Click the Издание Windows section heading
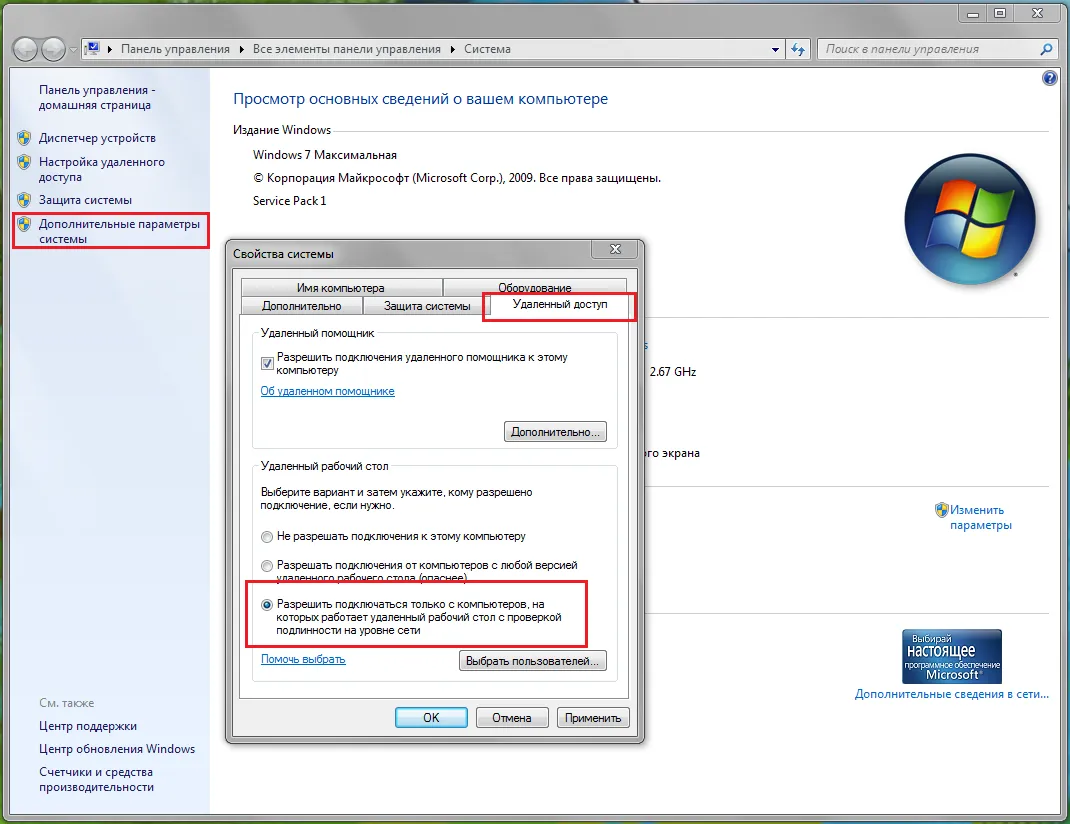Viewport: 1070px width, 824px height. coord(282,130)
